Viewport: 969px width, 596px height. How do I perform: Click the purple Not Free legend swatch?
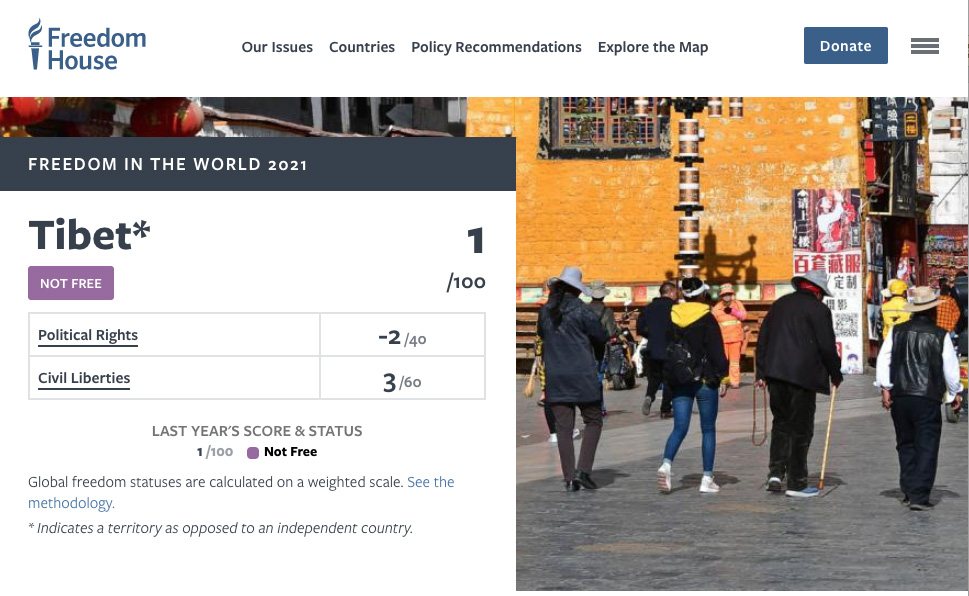pyautogui.click(x=253, y=453)
